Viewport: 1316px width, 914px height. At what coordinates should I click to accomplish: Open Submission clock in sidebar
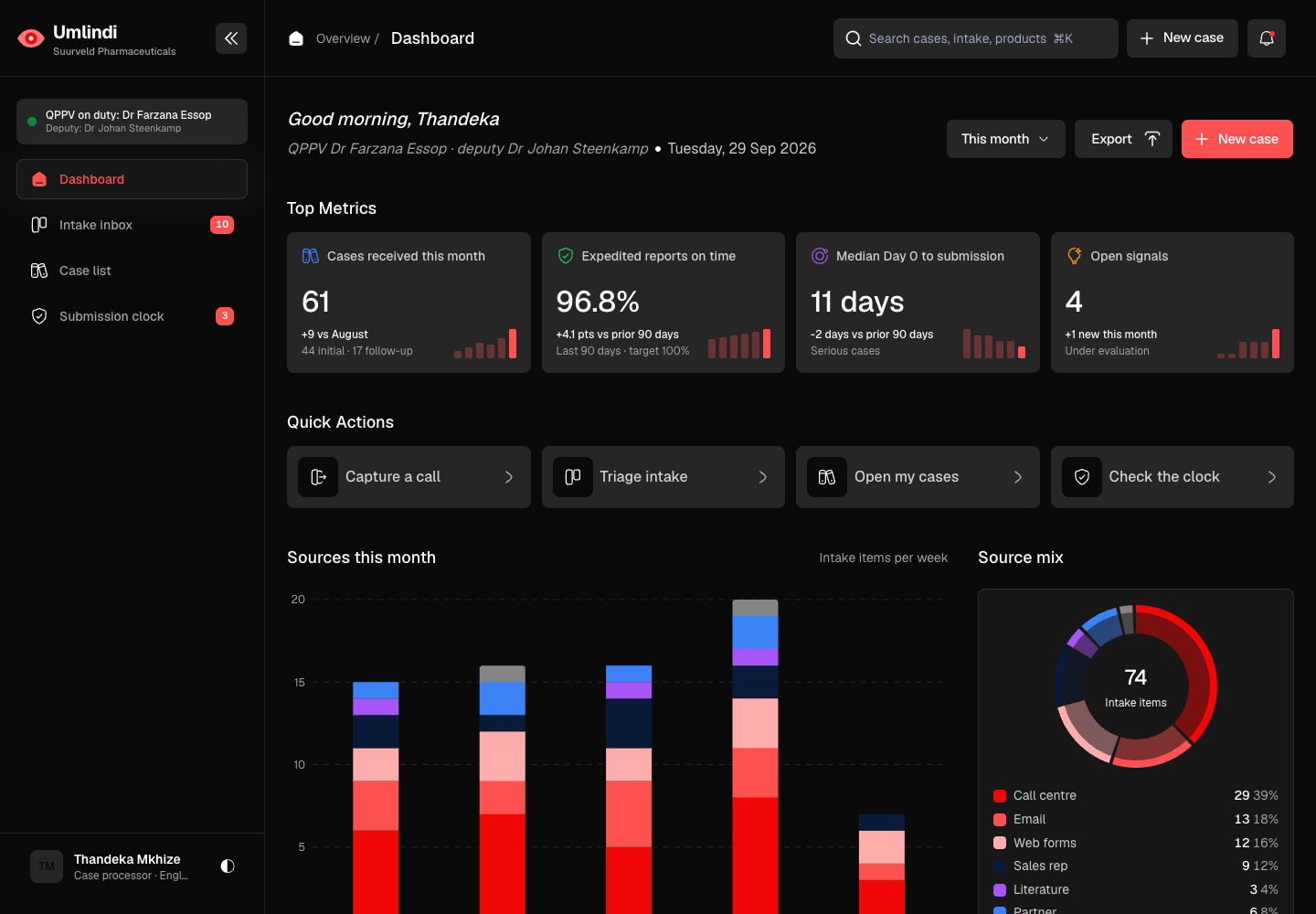(132, 316)
